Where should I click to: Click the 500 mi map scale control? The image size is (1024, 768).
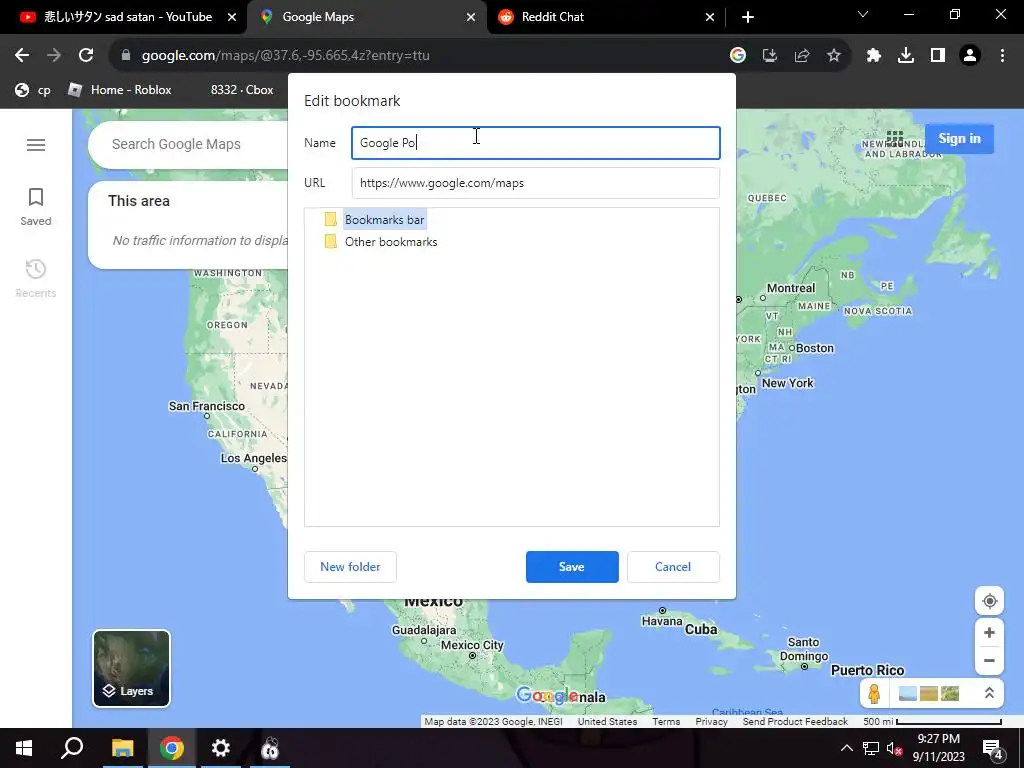pos(932,722)
